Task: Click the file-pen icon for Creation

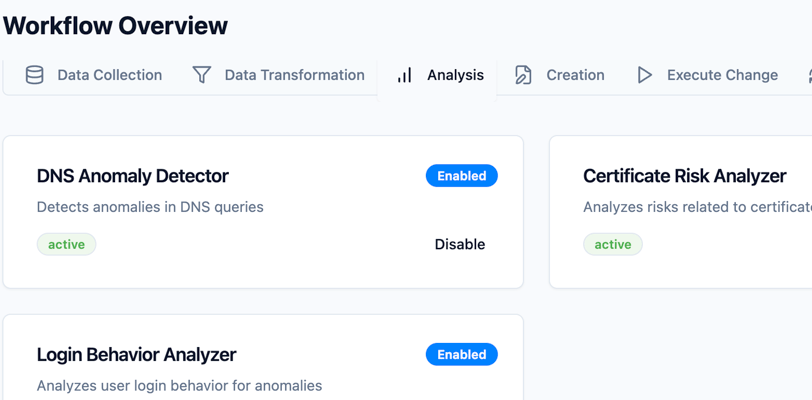Action: (x=523, y=75)
